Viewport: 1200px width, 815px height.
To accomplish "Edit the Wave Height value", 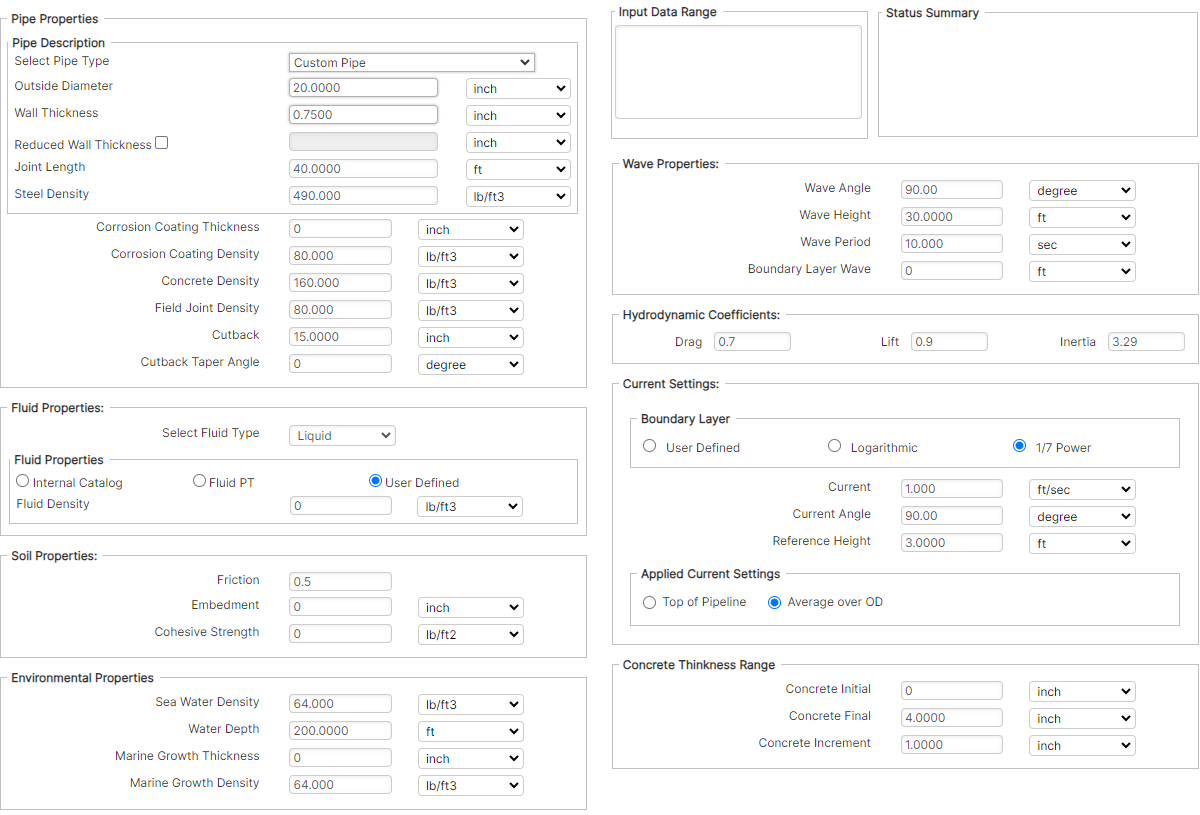I will [x=951, y=217].
